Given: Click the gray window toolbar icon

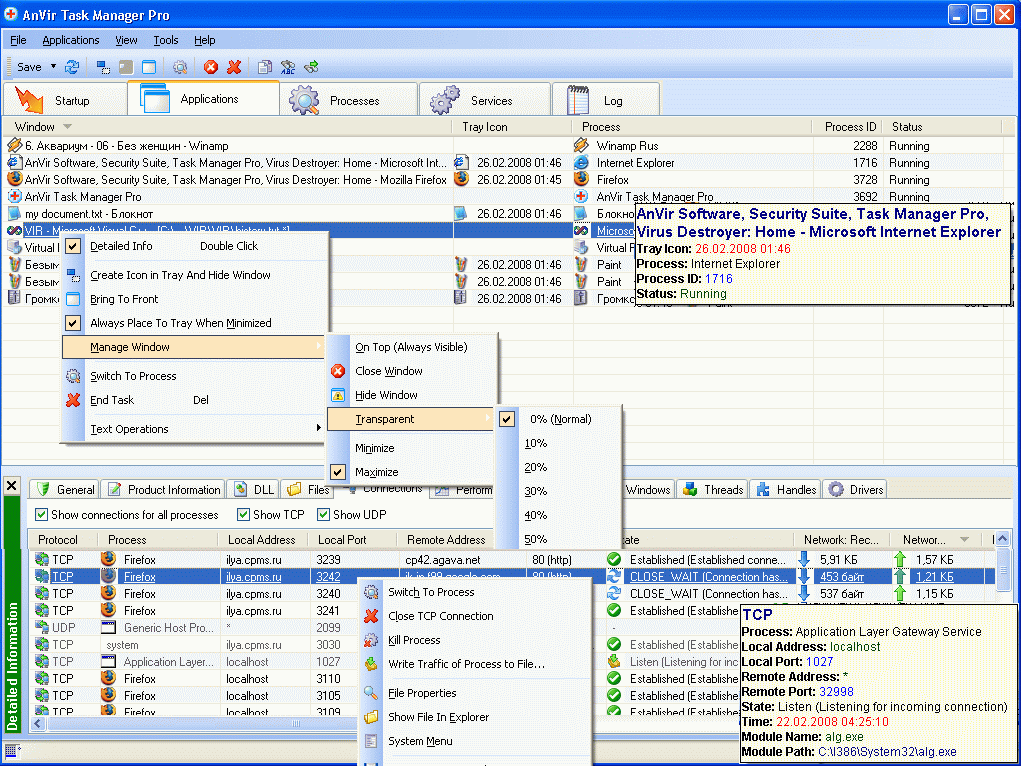Looking at the screenshot, I should (126, 66).
